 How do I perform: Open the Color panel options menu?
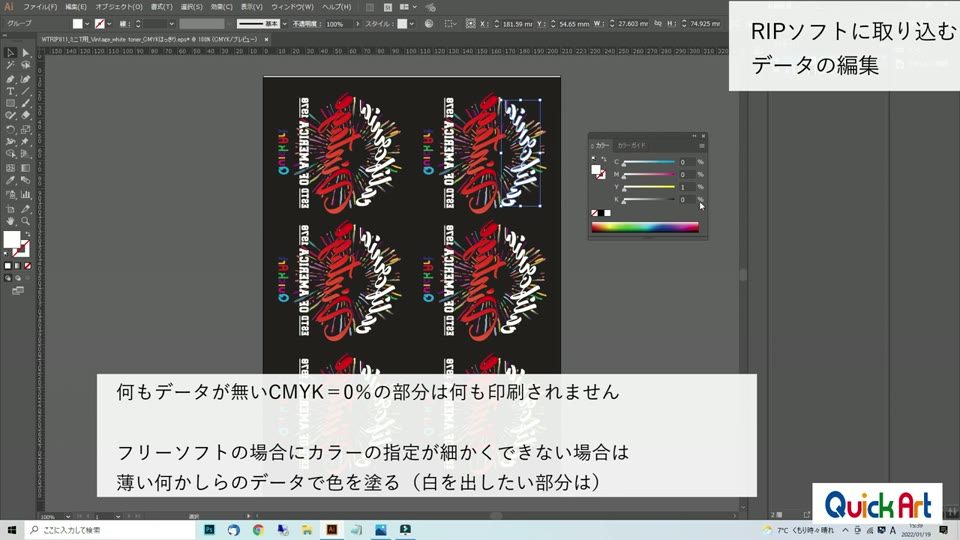tap(702, 146)
